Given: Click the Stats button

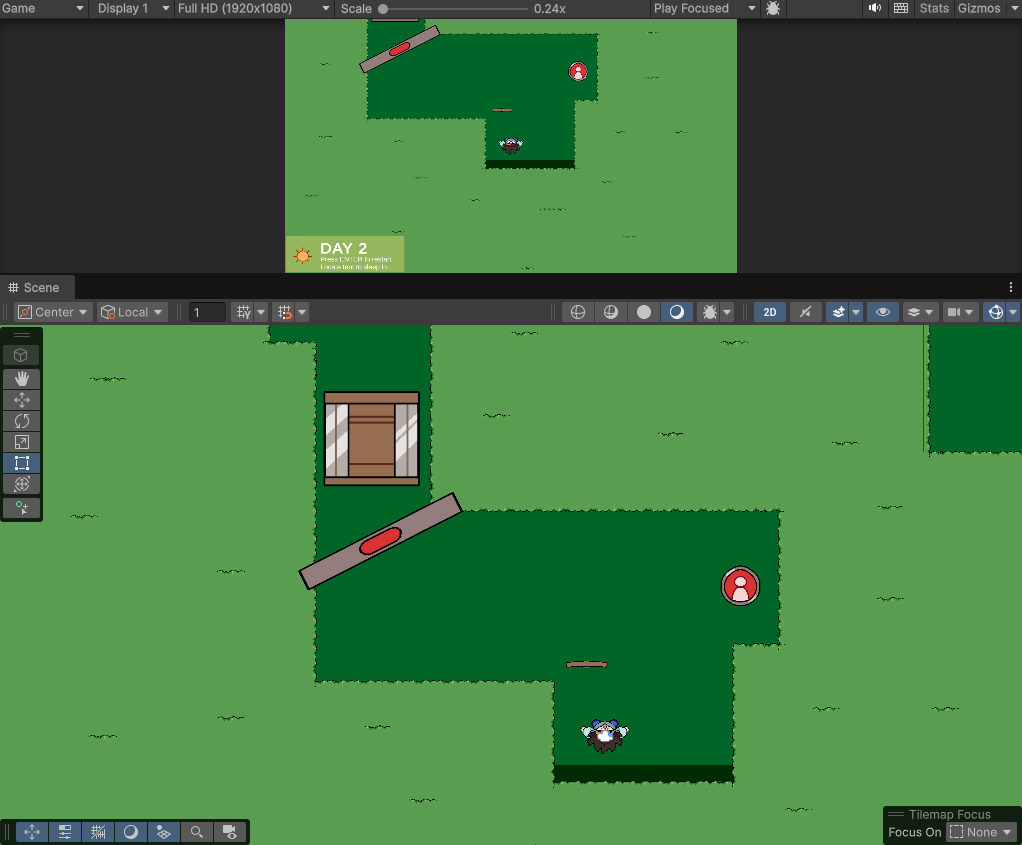Looking at the screenshot, I should pos(934,8).
